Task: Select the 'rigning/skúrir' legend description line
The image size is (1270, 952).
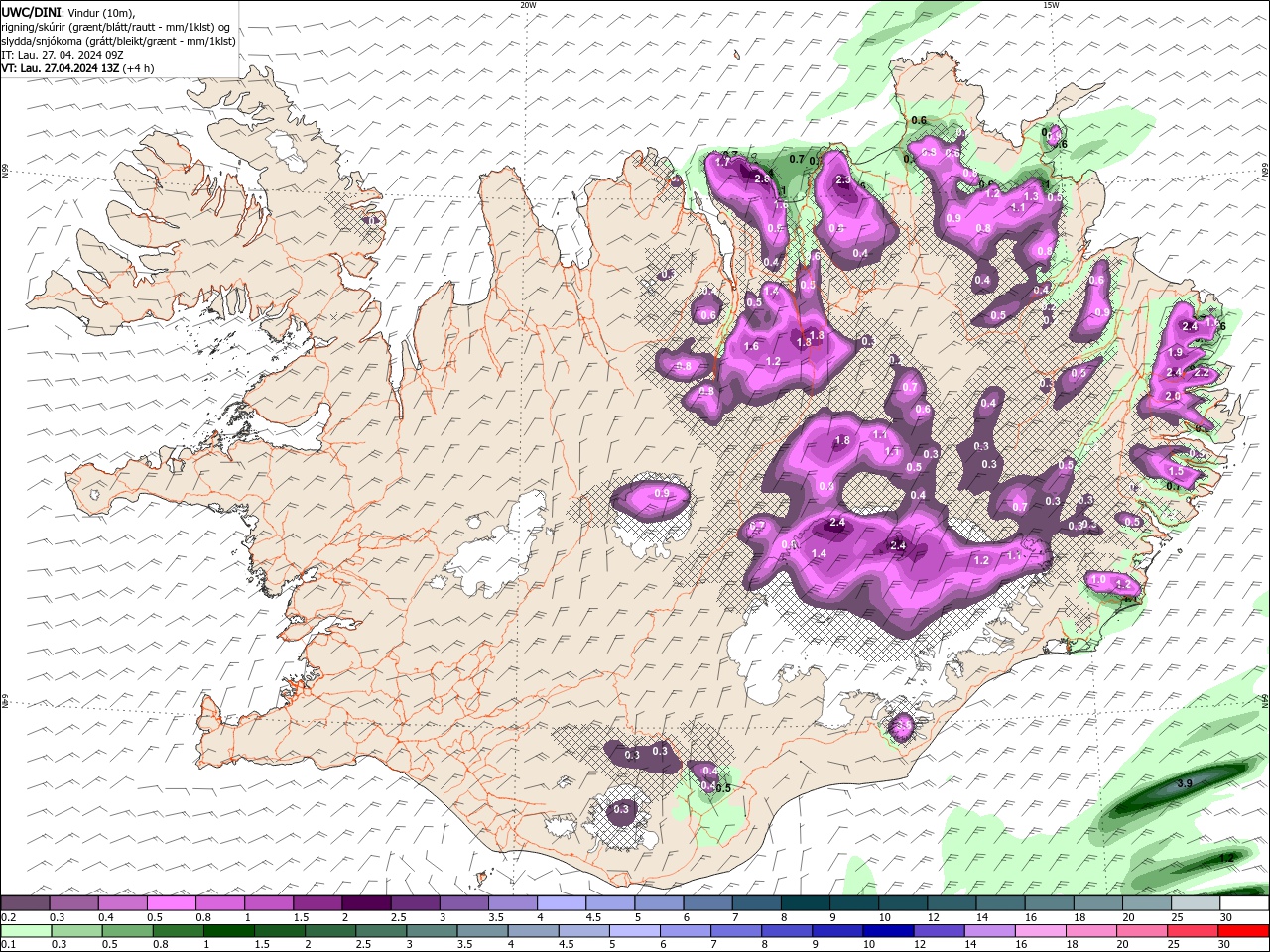Action: point(116,27)
